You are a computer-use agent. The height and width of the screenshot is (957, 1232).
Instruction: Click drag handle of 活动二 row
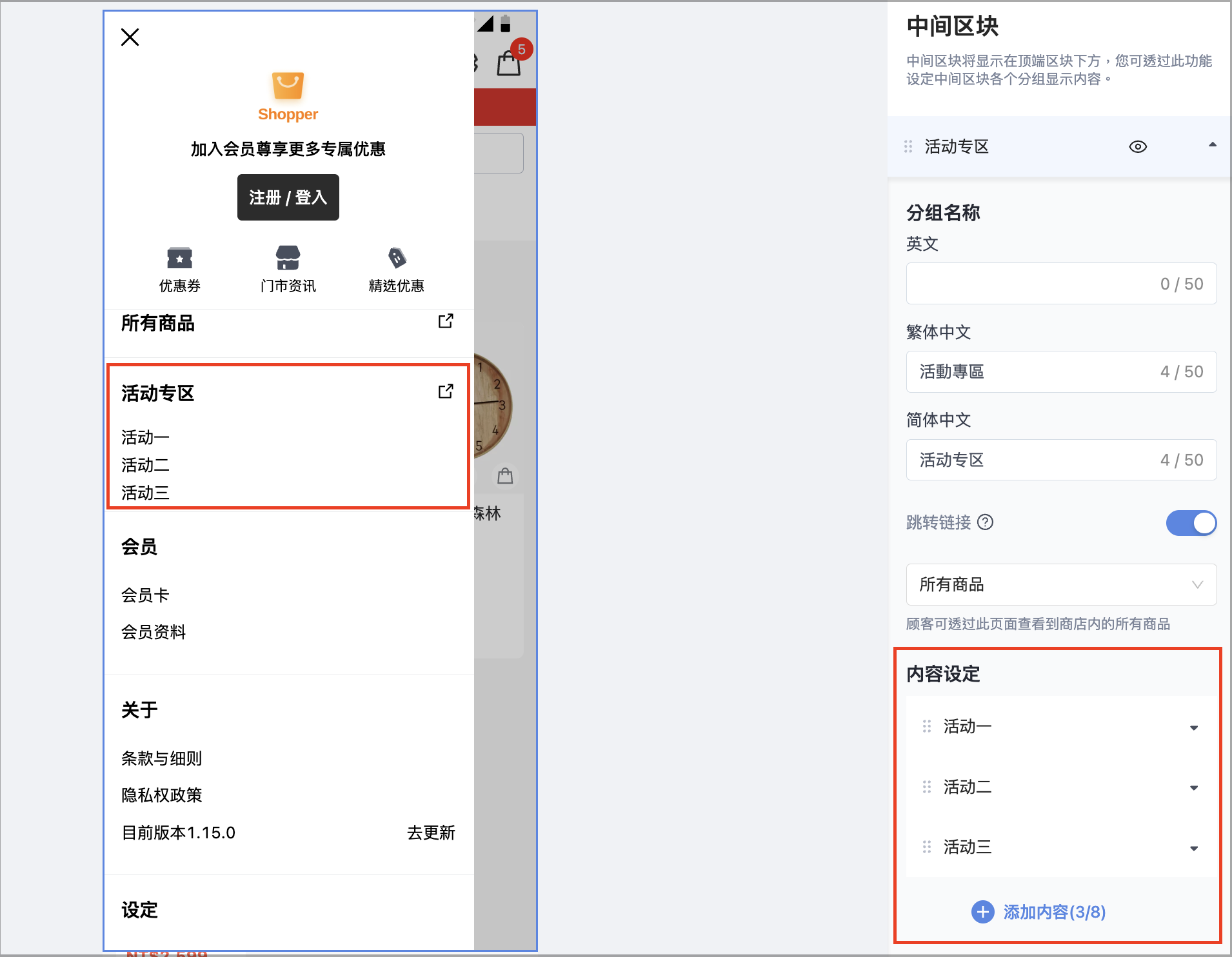(x=927, y=787)
